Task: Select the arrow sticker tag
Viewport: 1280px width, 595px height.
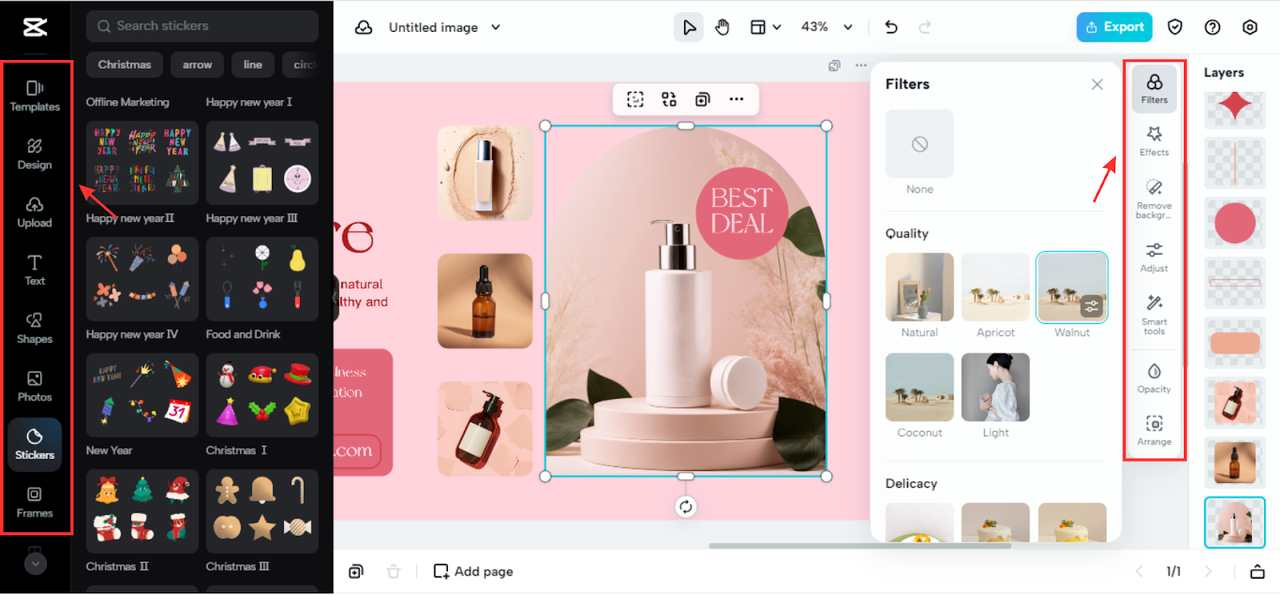Action: tap(197, 64)
